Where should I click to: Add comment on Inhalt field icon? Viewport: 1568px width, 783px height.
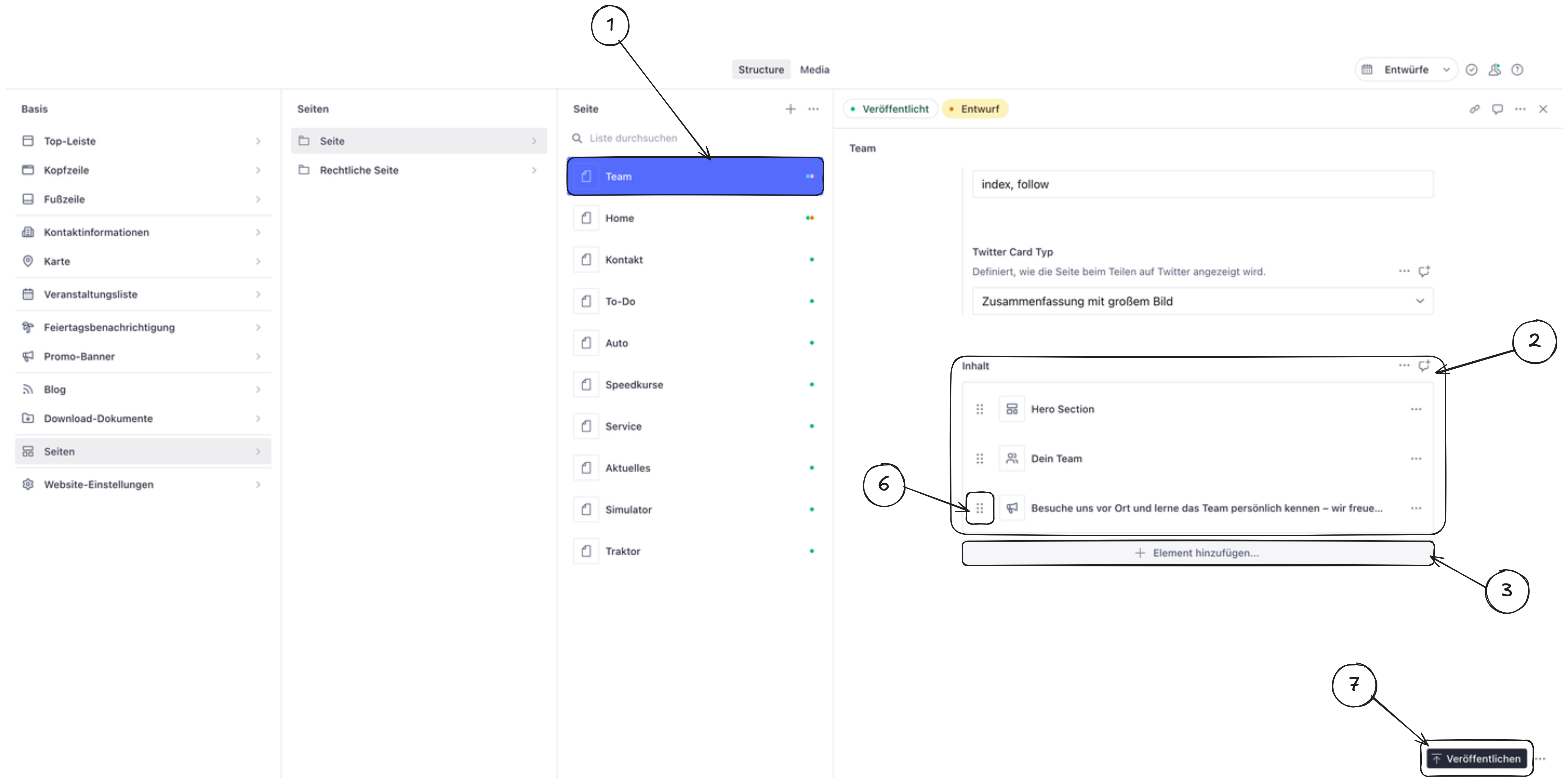pyautogui.click(x=1424, y=365)
